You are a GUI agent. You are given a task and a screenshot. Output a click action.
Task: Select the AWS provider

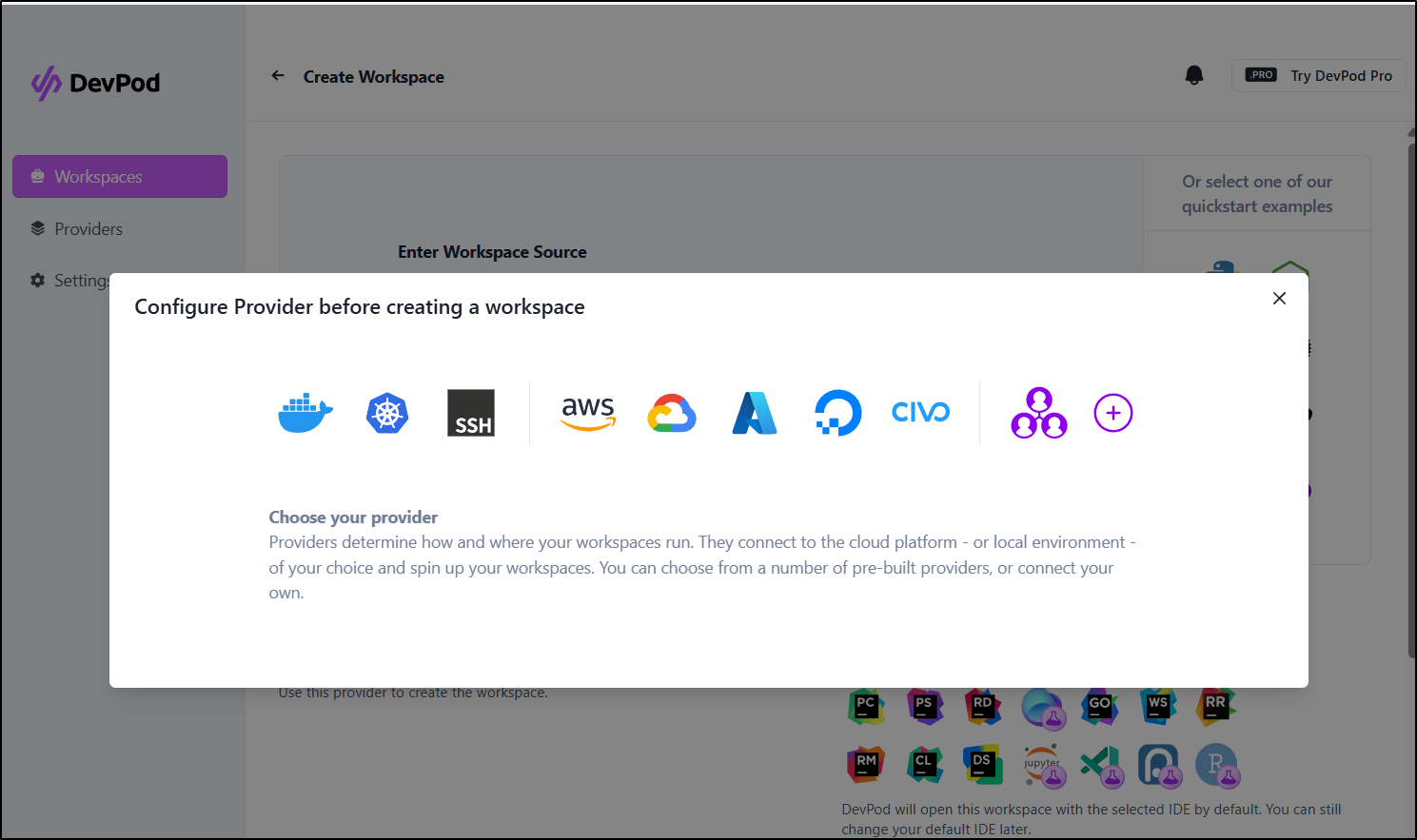click(x=588, y=413)
